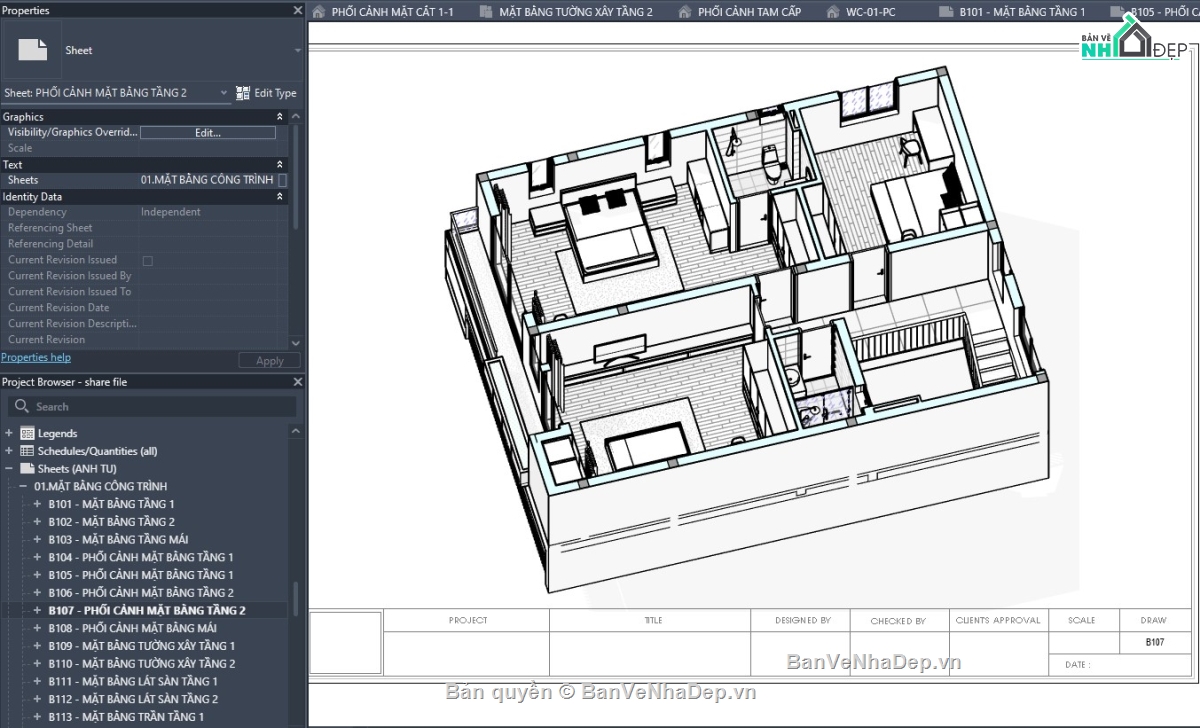Click the Current Revision Date property row

click(145, 308)
